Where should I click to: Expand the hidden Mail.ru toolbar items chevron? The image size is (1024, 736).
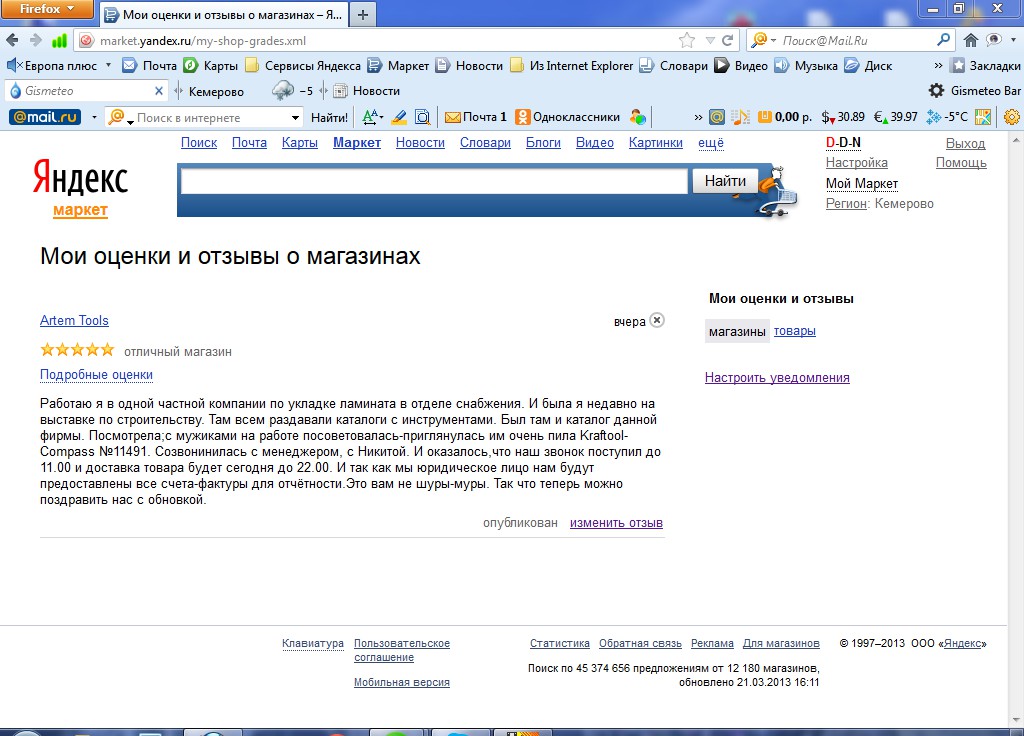pos(698,118)
